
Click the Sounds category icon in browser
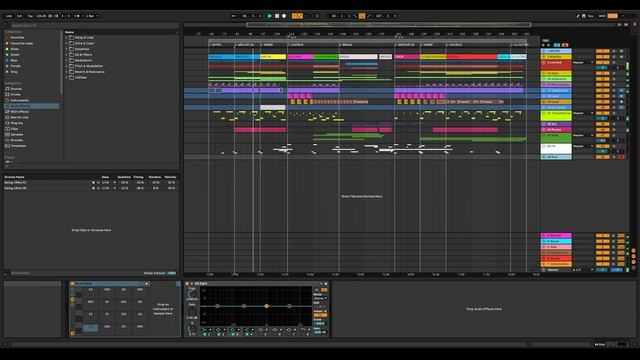(7, 89)
